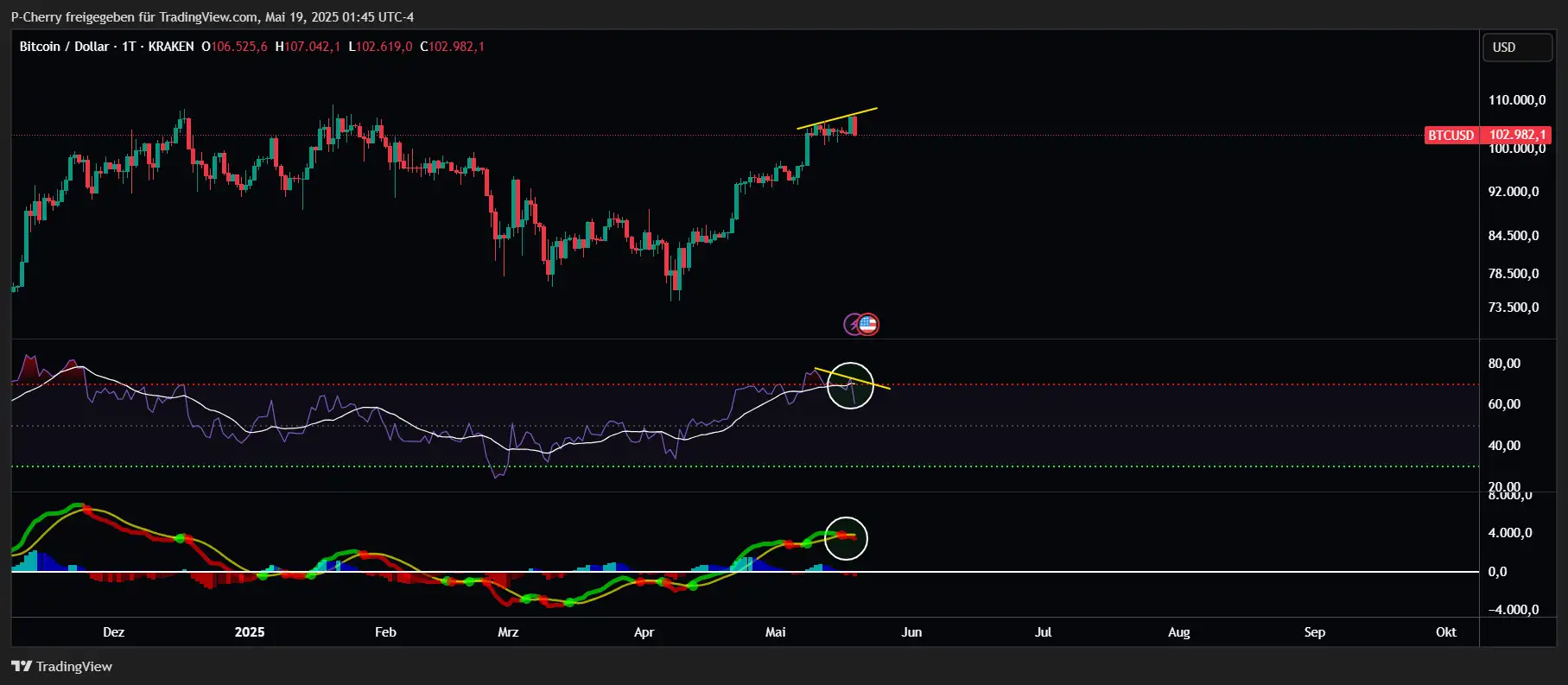1568x685 pixels.
Task: Click the RSI 40,00 axis label
Action: coord(1504,446)
